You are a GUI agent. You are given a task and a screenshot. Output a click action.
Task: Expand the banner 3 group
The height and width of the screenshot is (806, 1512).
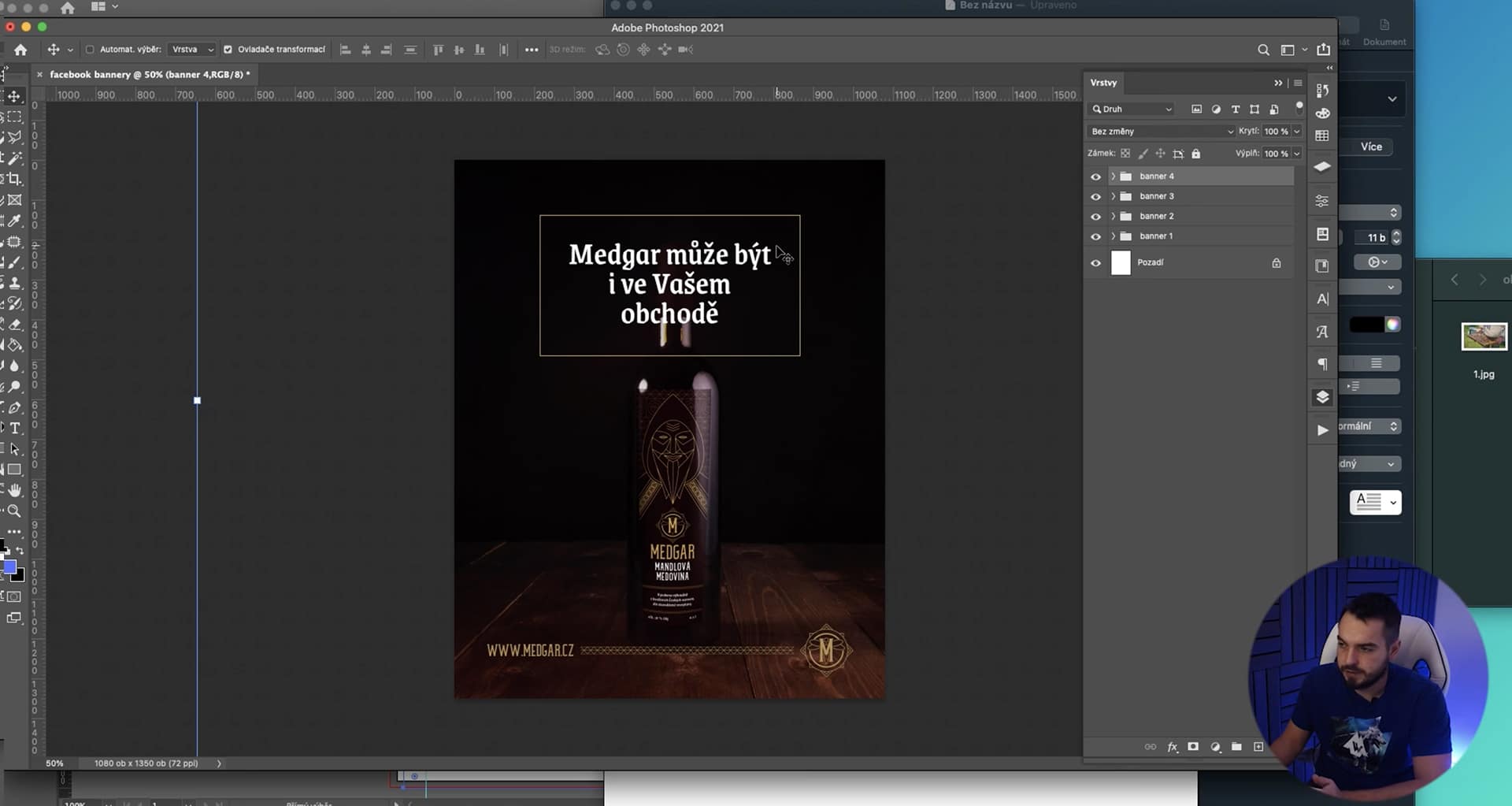pyautogui.click(x=1113, y=196)
